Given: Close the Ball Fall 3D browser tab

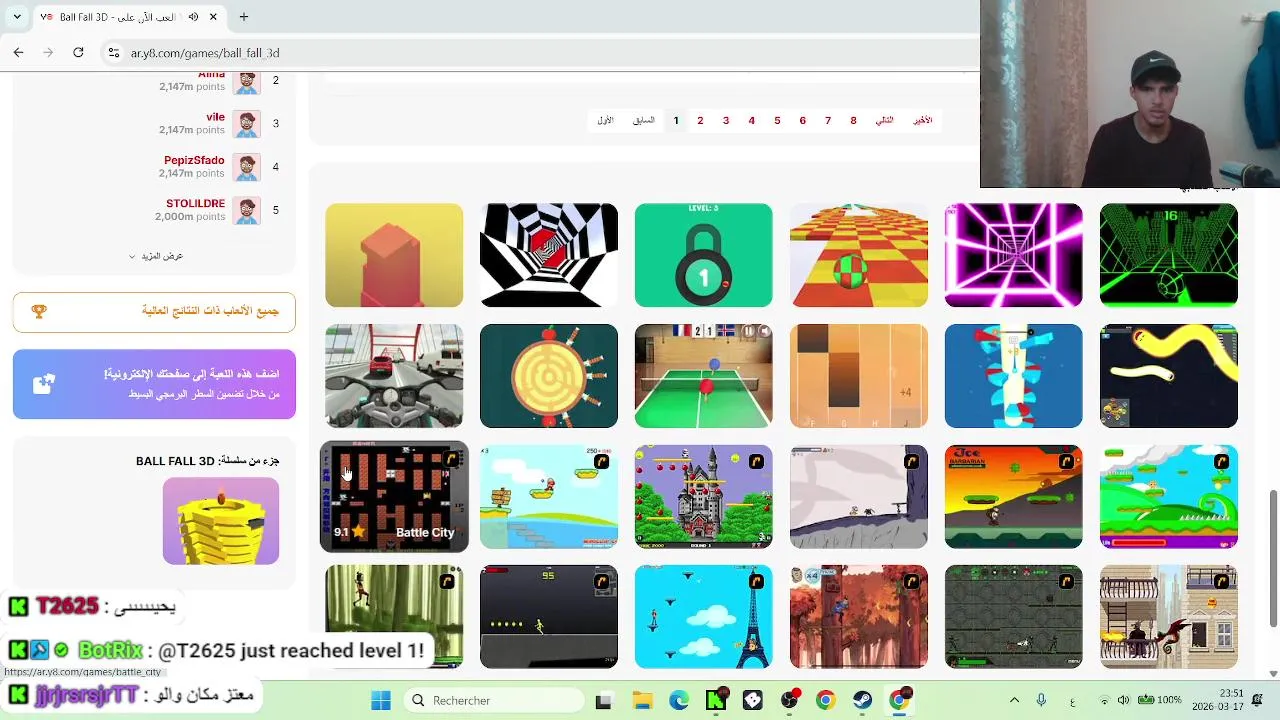Looking at the screenshot, I should 213,17.
